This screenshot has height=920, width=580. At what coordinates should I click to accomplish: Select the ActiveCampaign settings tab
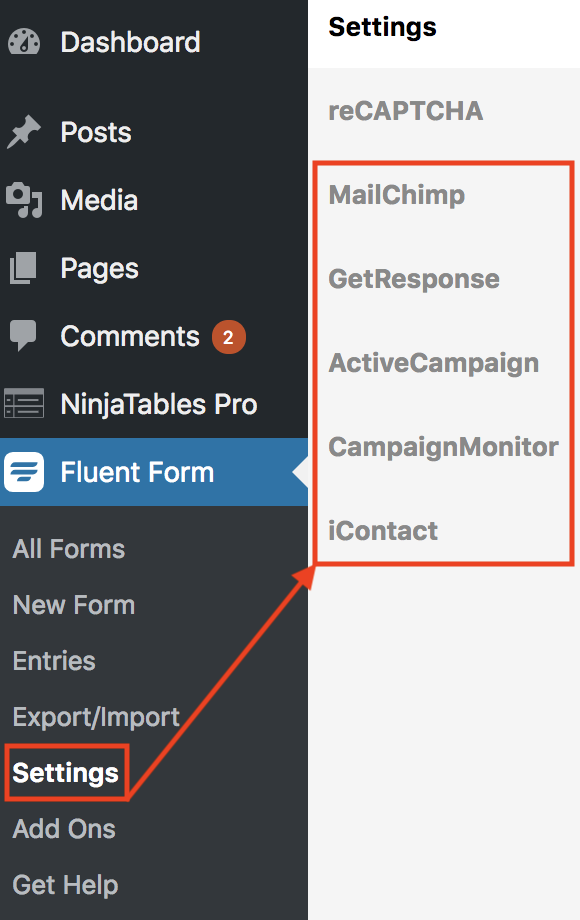[x=433, y=363]
